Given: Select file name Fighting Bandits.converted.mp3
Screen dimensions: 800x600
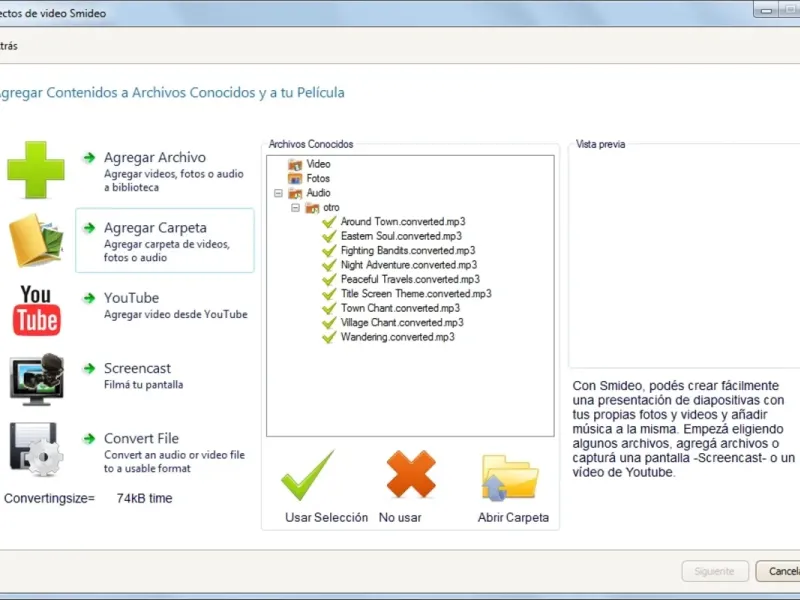Looking at the screenshot, I should (x=408, y=251).
